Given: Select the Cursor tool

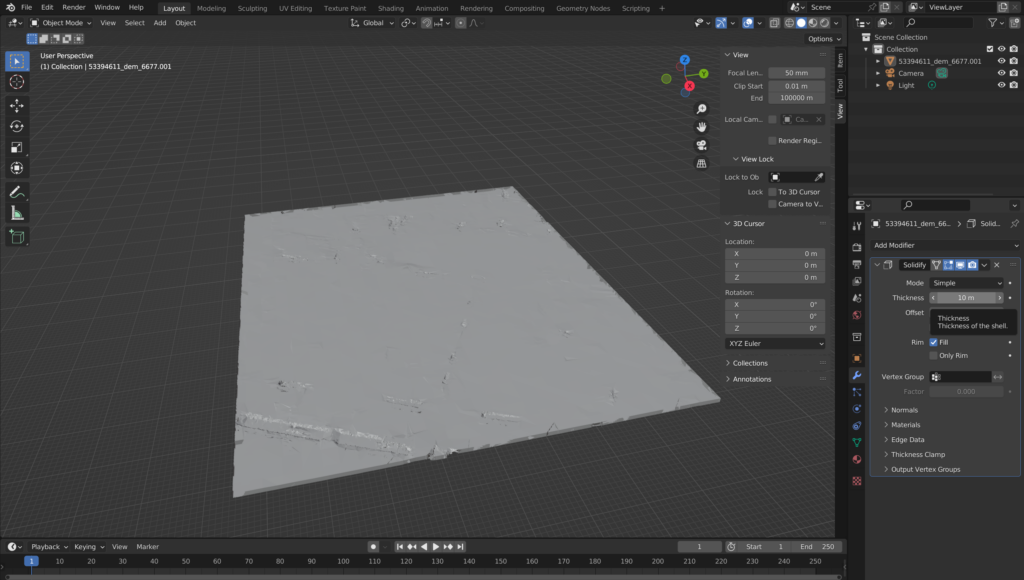Looking at the screenshot, I should pos(17,82).
